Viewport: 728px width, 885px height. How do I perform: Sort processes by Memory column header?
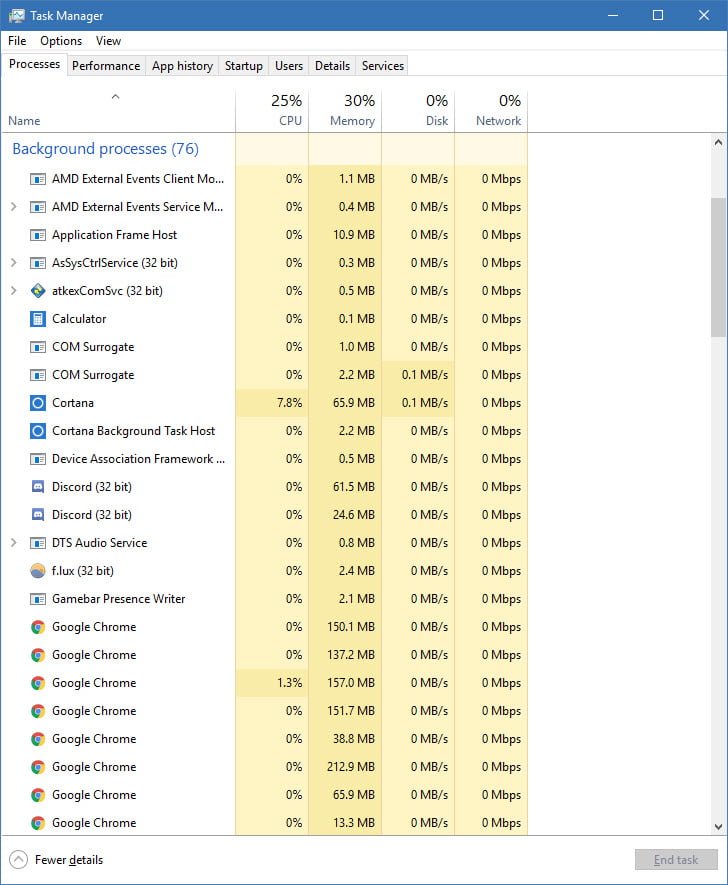(x=345, y=111)
